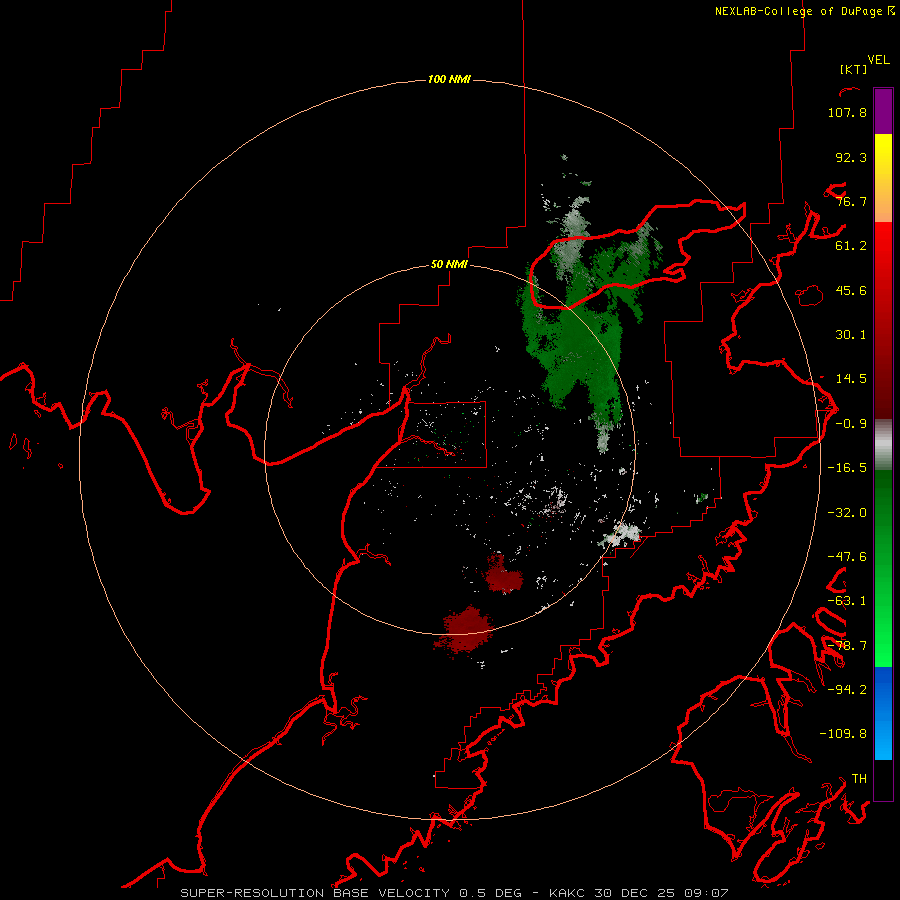Click the 30 DEC 25 09:07 timestamp
Viewport: 900px width, 900px height.
click(660, 893)
